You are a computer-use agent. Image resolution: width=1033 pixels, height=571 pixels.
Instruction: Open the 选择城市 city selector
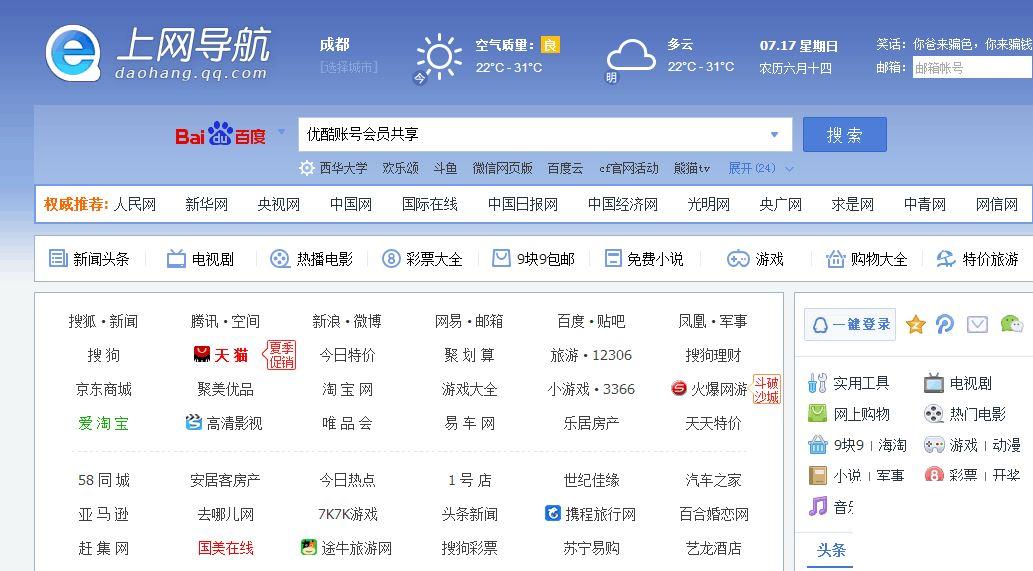click(x=349, y=67)
